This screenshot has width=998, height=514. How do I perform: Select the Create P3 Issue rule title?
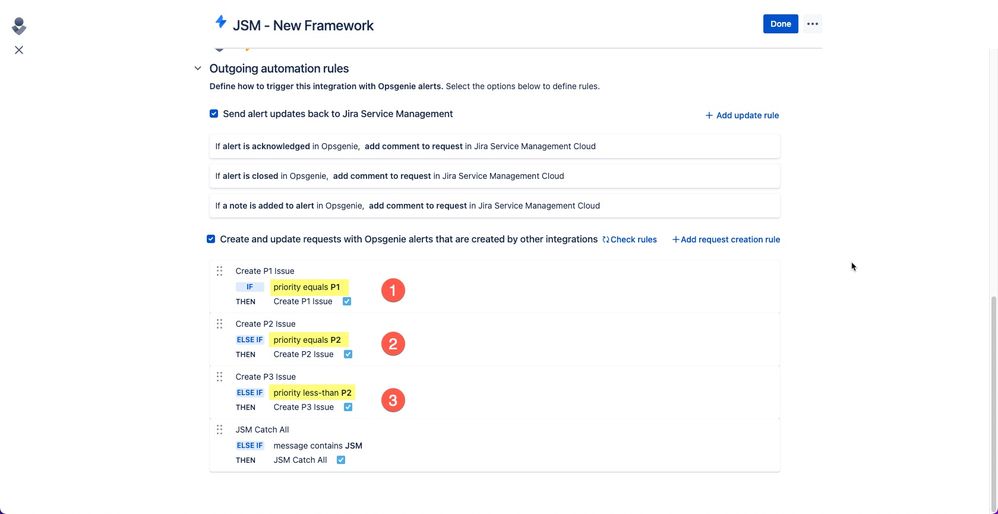tap(265, 377)
